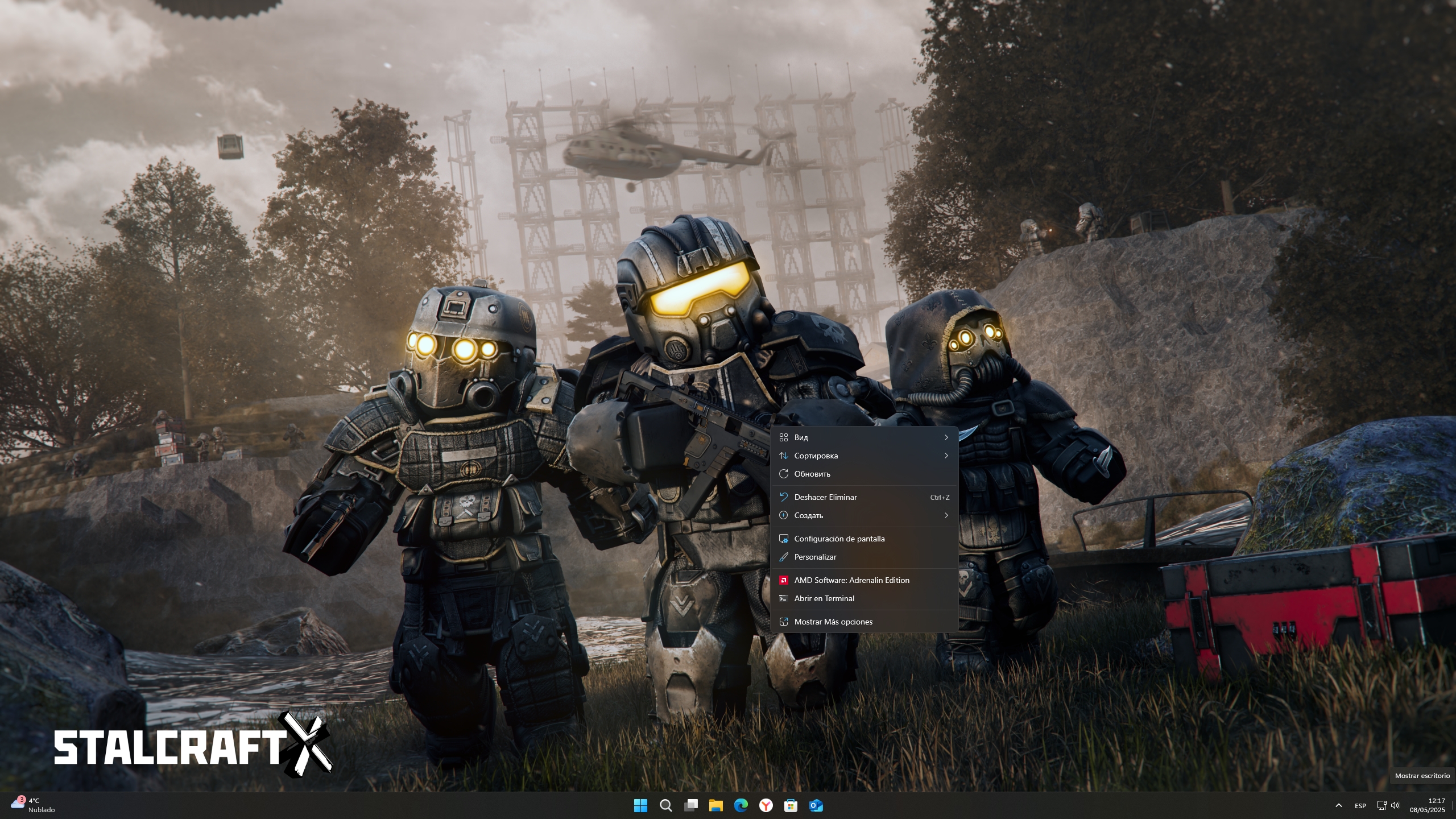Click the refresh icon beside Обновить
1456x819 pixels.
[783, 474]
